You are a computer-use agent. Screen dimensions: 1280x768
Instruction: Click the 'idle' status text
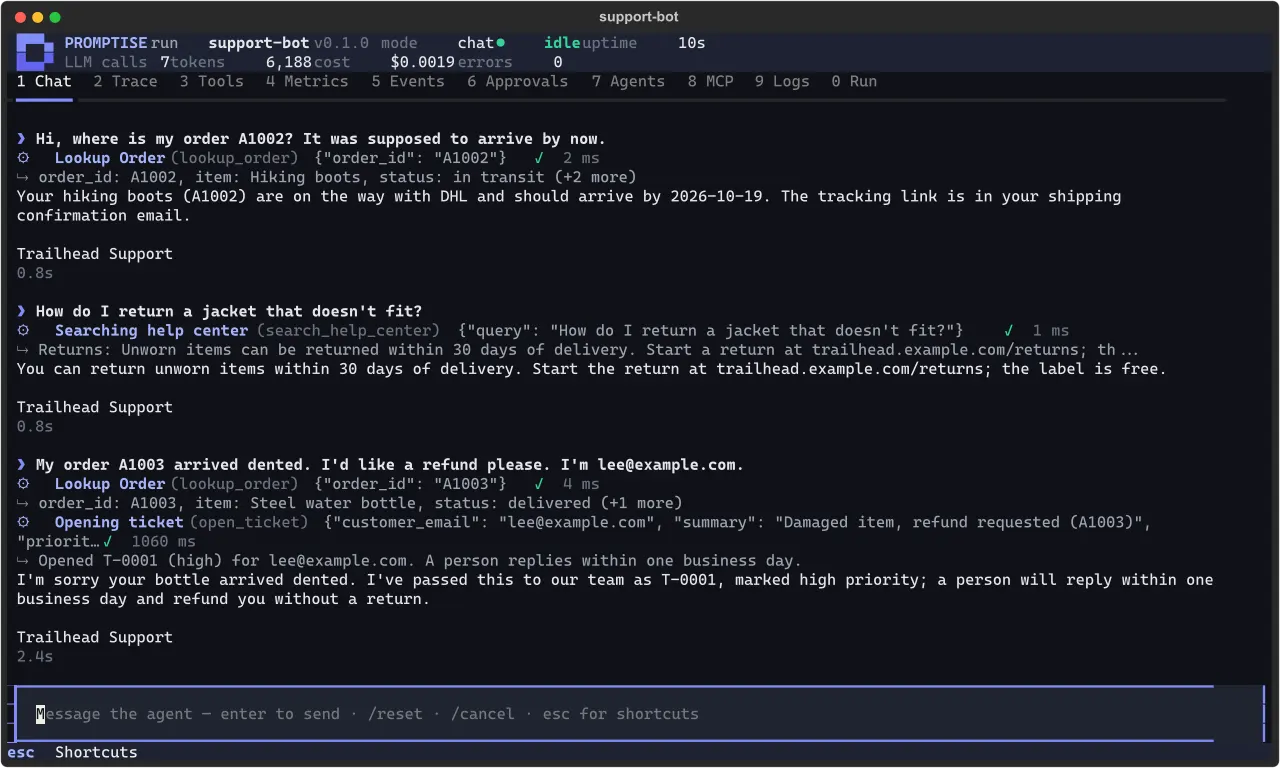pyautogui.click(x=562, y=43)
